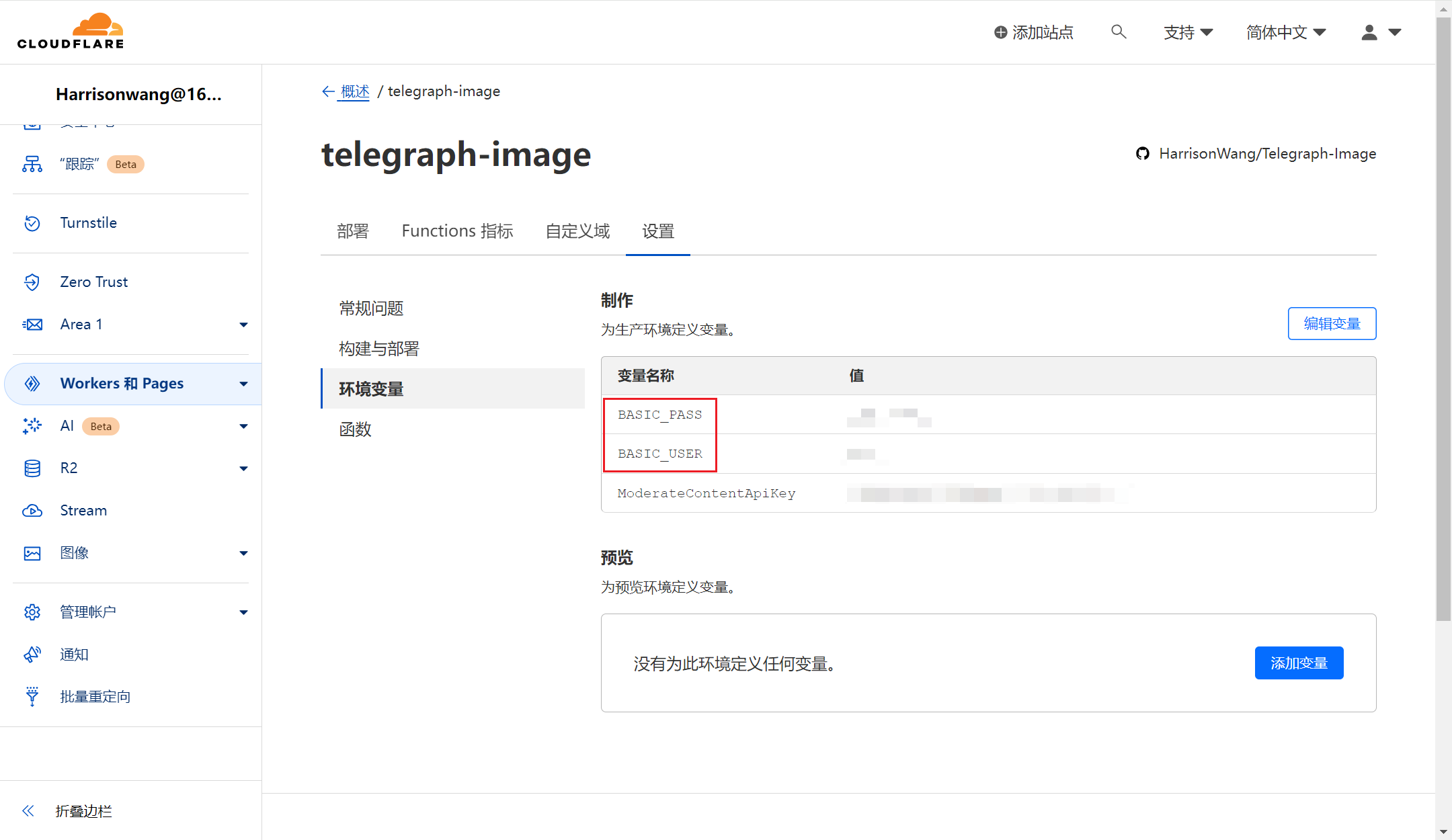Collapse the sidebar using double-chevron icon
The width and height of the screenshot is (1452, 840).
(x=28, y=811)
